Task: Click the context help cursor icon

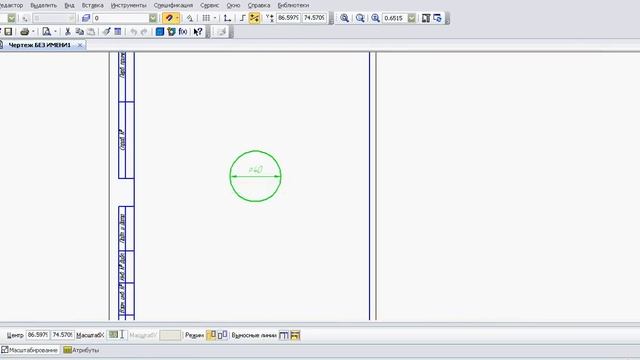Action: (198, 31)
